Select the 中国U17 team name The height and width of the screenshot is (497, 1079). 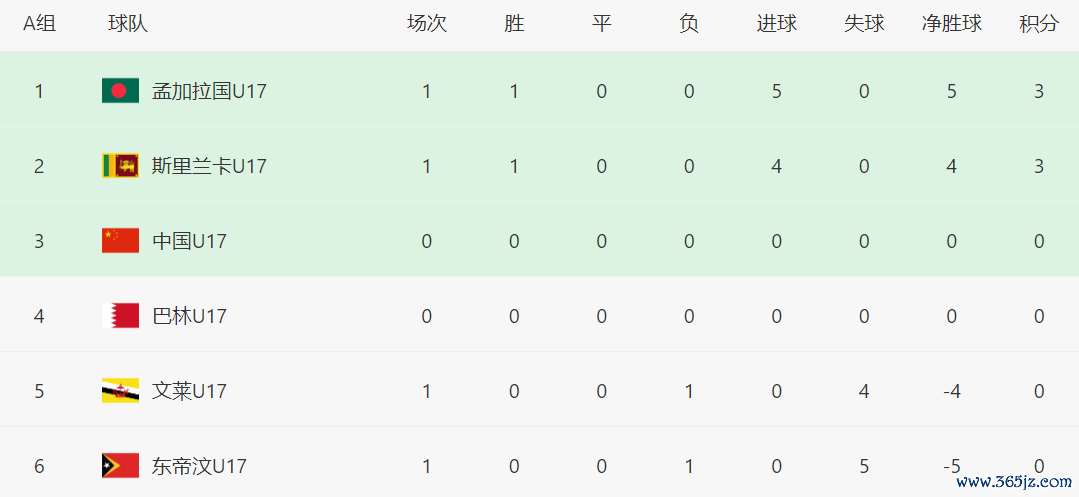point(189,241)
